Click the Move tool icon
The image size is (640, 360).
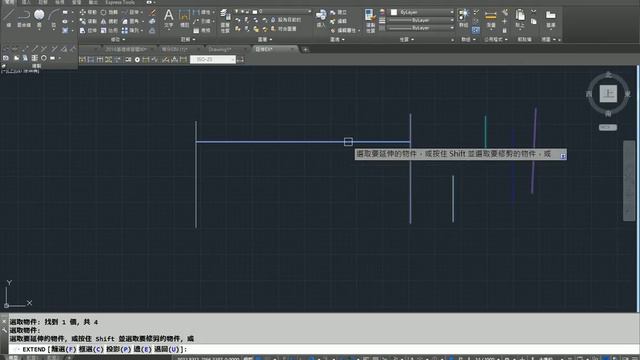[x=83, y=12]
